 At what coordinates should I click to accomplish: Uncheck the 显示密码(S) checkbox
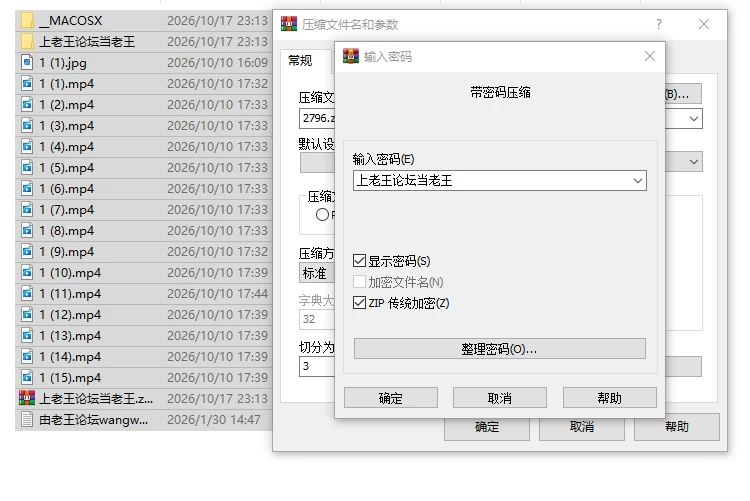click(359, 261)
